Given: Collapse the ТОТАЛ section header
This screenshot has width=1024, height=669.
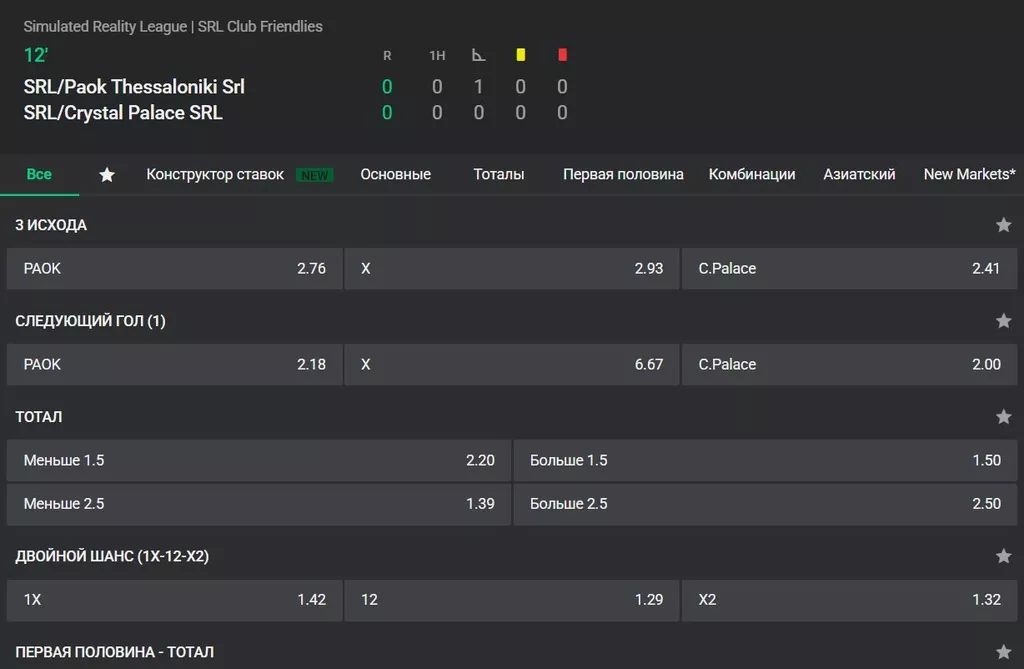Looking at the screenshot, I should click(39, 417).
